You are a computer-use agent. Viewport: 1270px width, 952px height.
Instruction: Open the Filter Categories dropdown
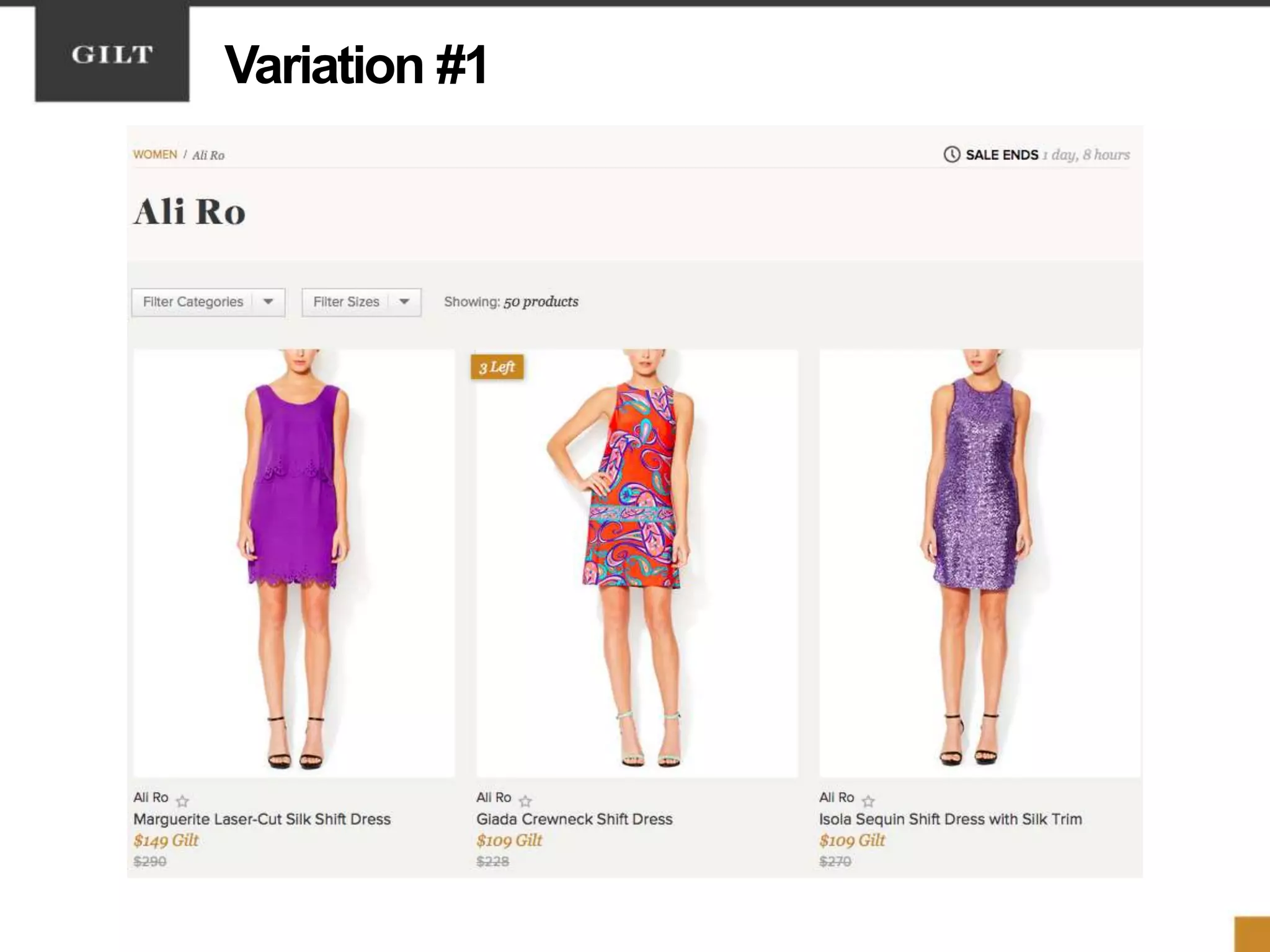pos(208,302)
